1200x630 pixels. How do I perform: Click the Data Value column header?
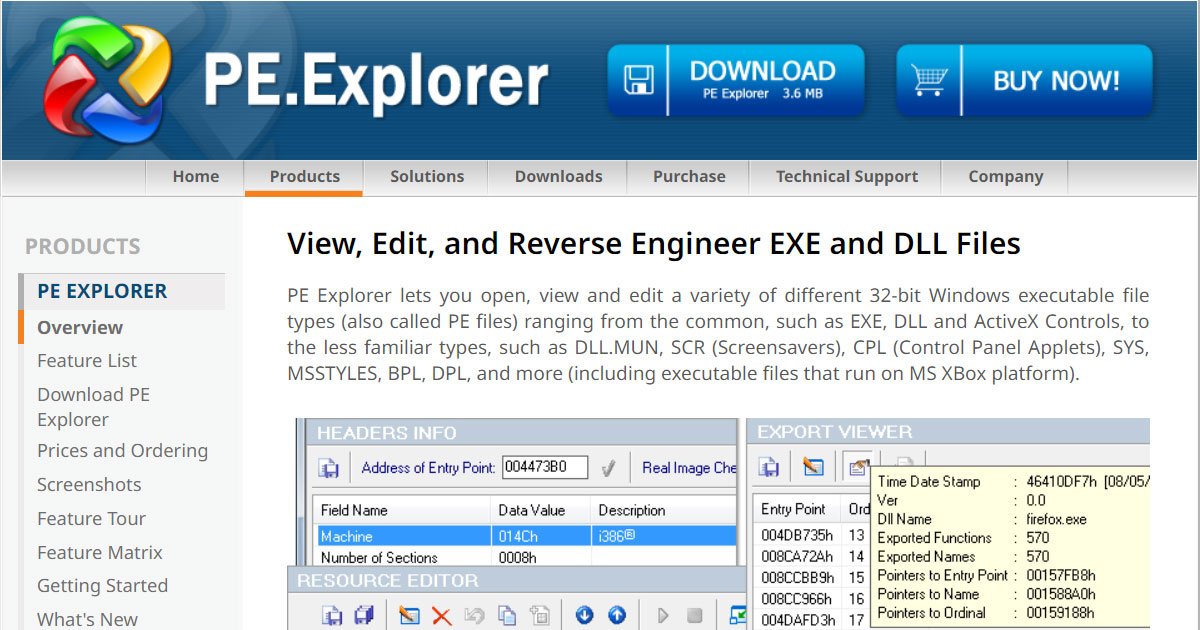pyautogui.click(x=540, y=510)
